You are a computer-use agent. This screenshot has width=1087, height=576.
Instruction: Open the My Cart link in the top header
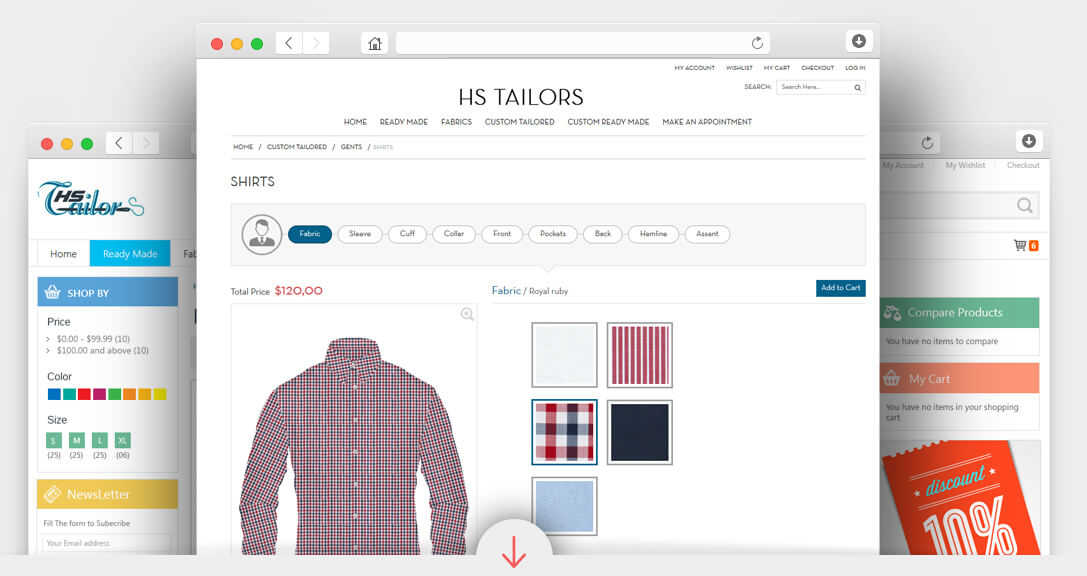tap(776, 68)
